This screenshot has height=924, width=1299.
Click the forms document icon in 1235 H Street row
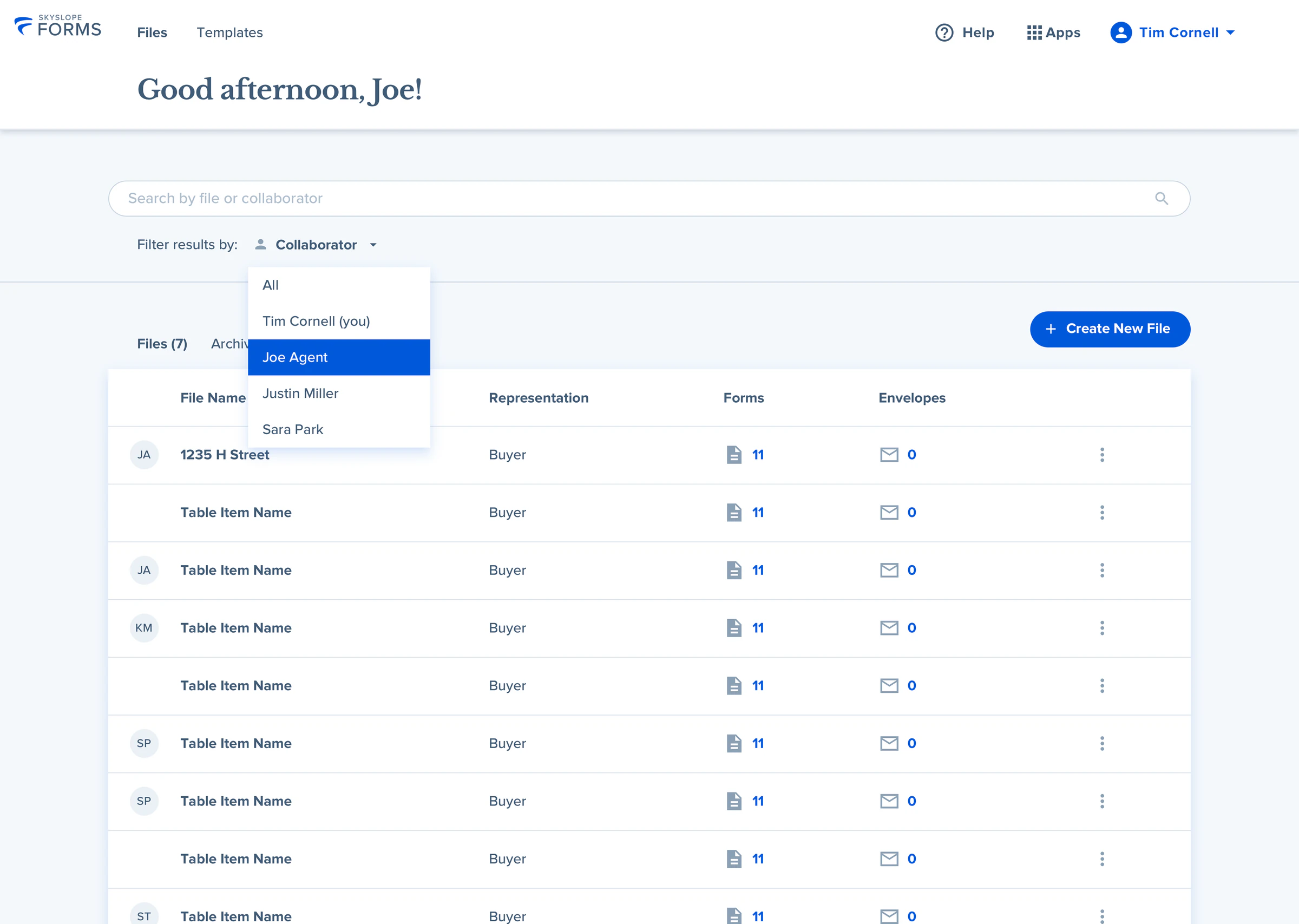(x=734, y=455)
